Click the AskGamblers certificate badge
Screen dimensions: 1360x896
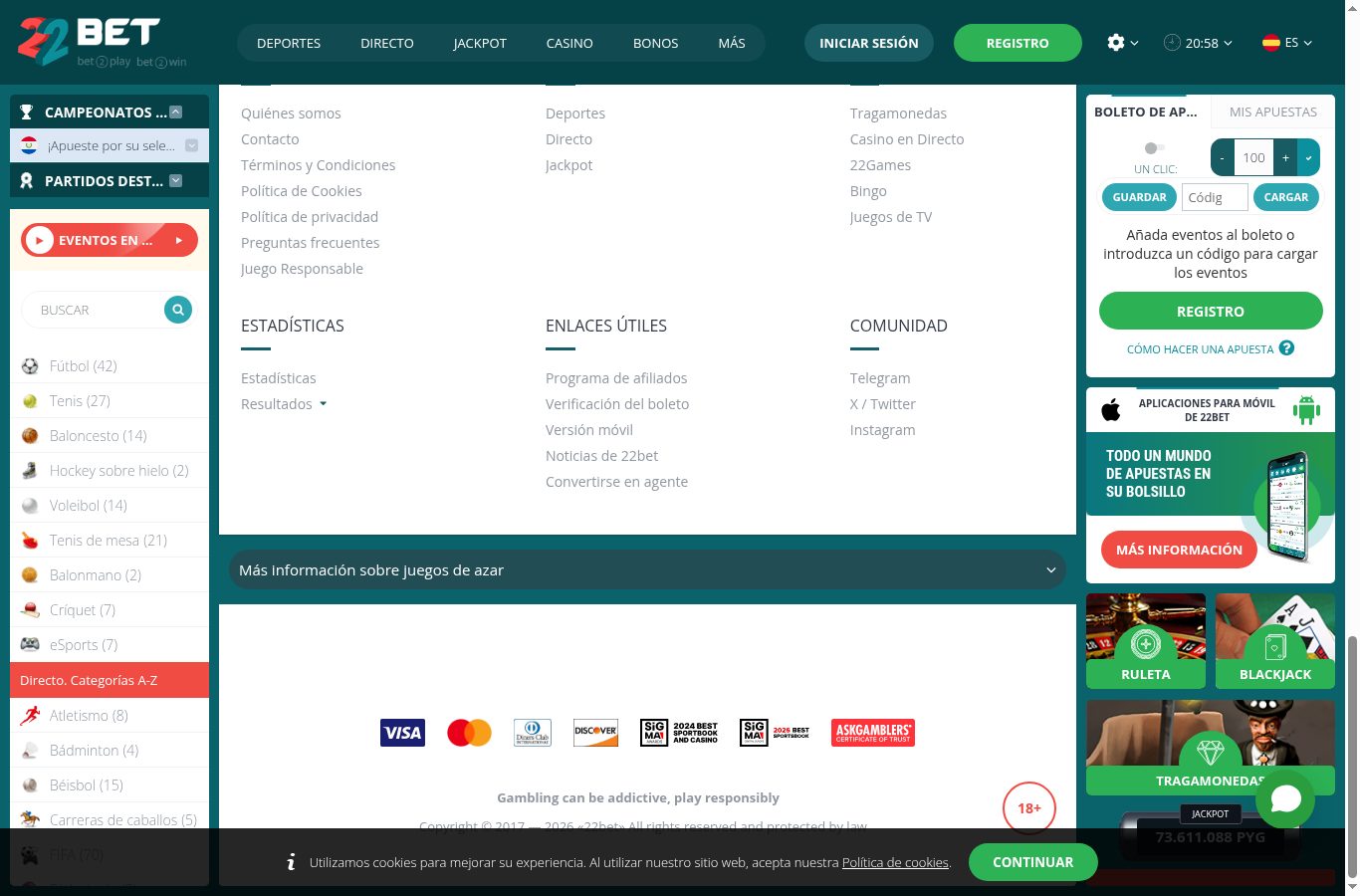point(873,733)
